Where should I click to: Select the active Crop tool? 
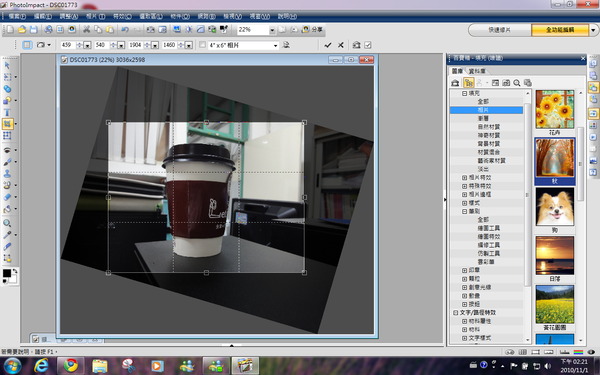(x=7, y=124)
